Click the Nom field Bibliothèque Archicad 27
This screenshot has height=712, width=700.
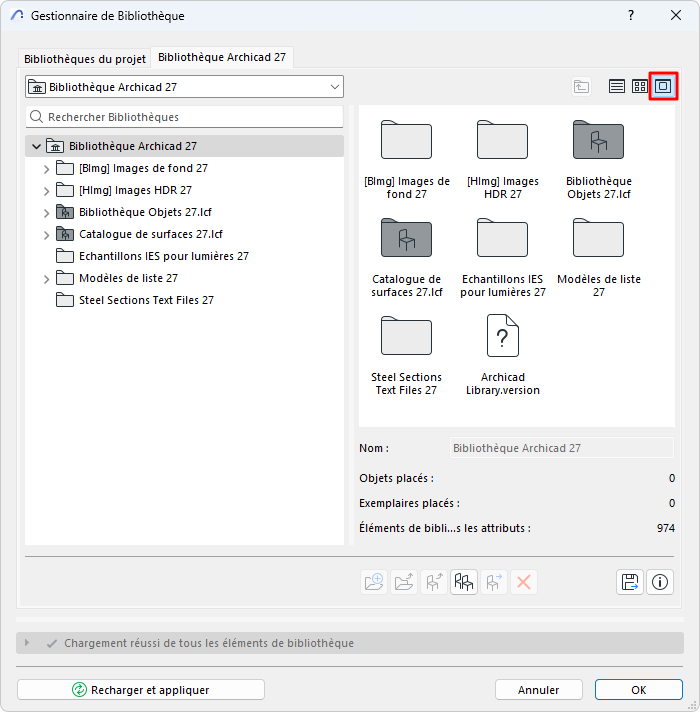click(562, 448)
